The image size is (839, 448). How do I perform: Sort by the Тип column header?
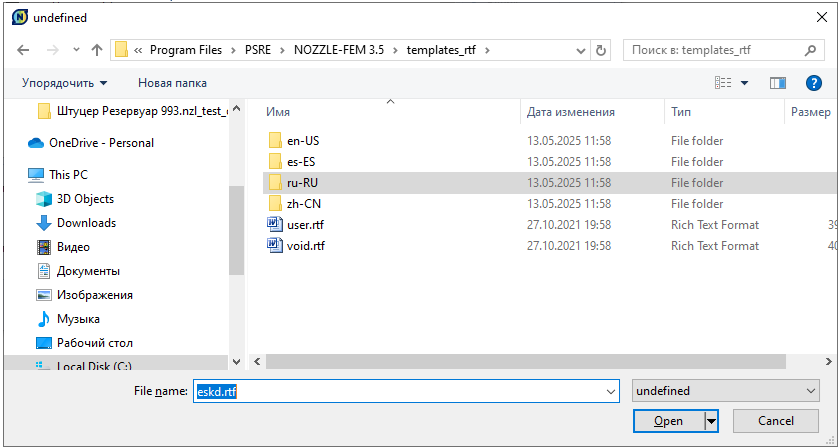[x=681, y=112]
